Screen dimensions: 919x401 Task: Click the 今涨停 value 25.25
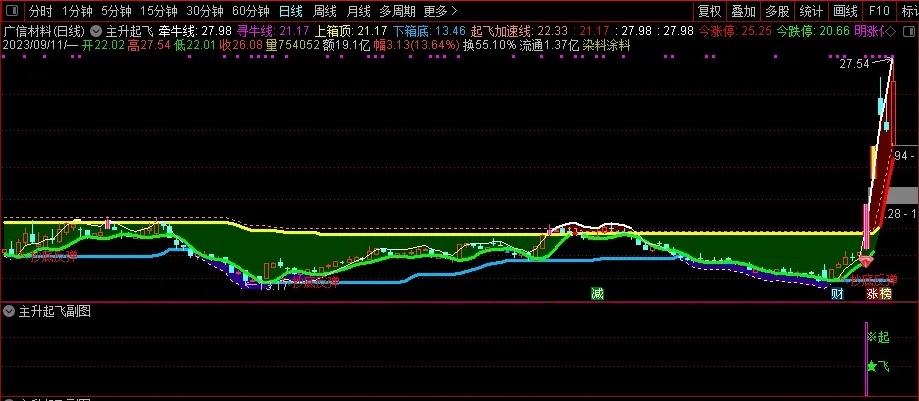coord(755,31)
